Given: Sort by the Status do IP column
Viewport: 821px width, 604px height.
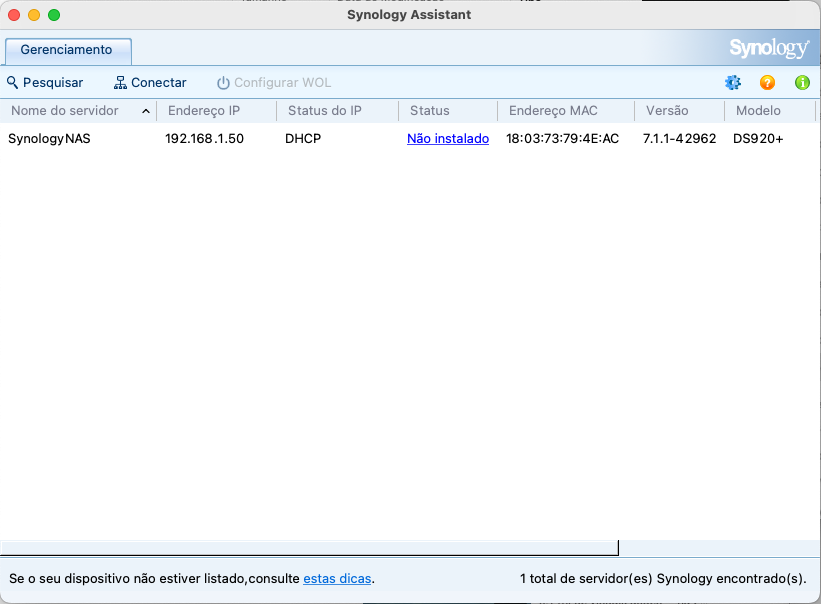Looking at the screenshot, I should point(324,111).
